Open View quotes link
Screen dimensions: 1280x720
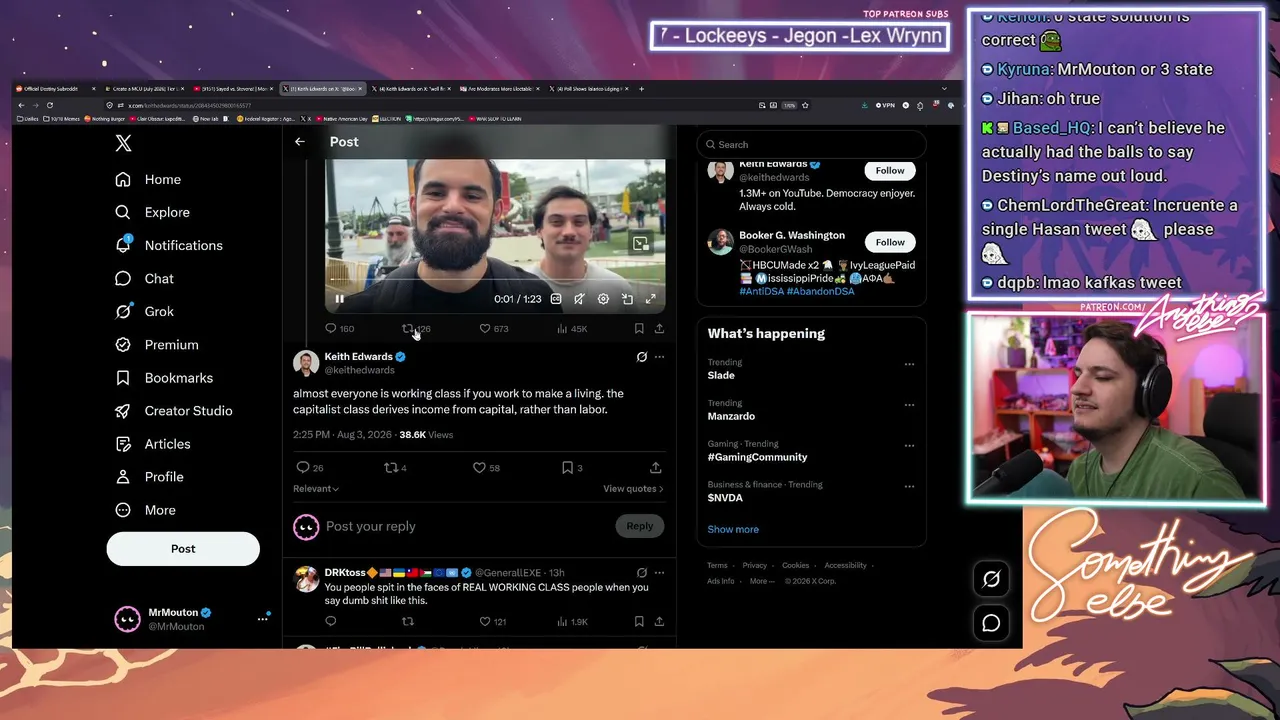[x=633, y=489]
